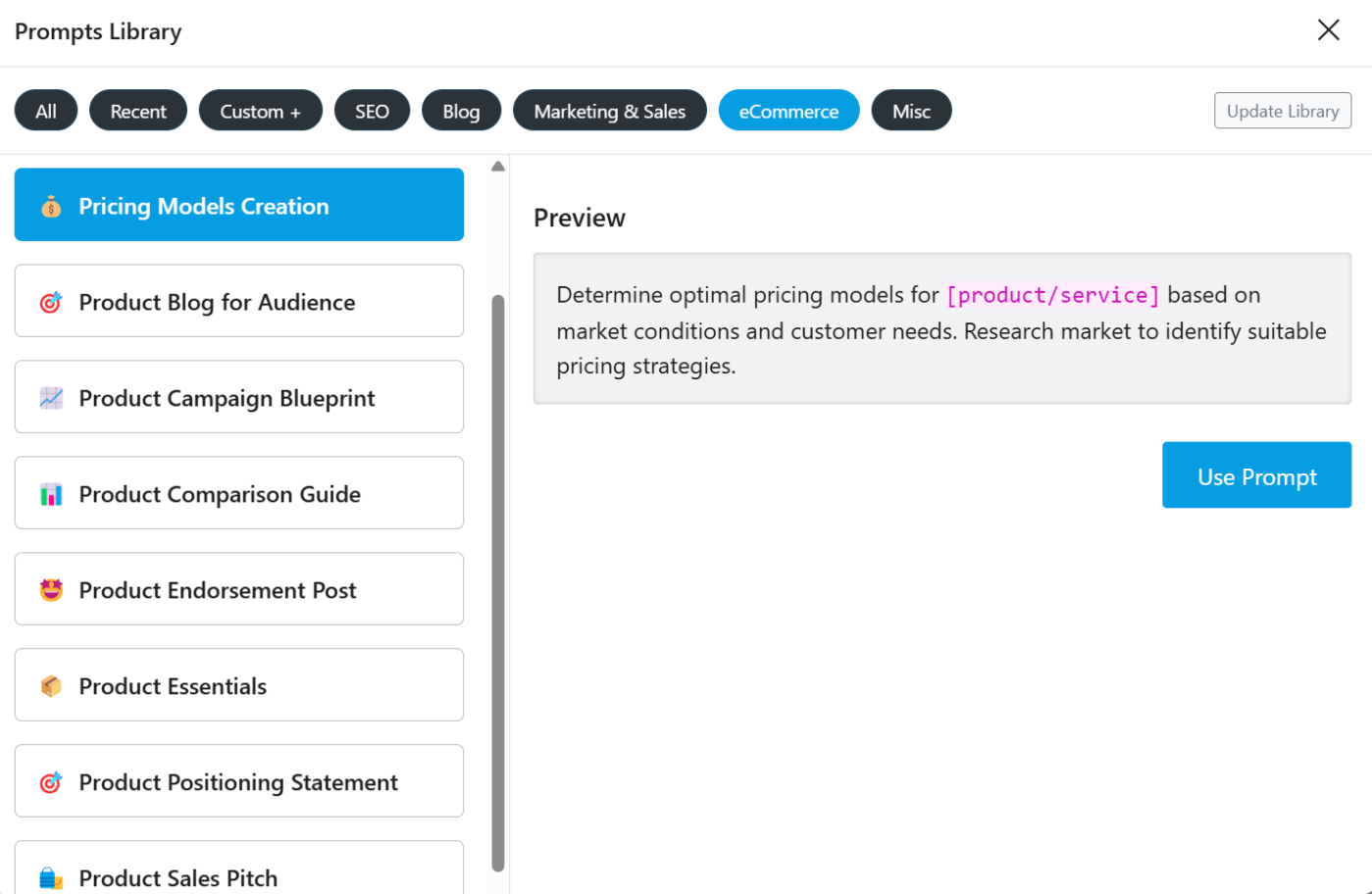Image resolution: width=1372 pixels, height=894 pixels.
Task: Click the Use Prompt button
Action: click(1256, 474)
